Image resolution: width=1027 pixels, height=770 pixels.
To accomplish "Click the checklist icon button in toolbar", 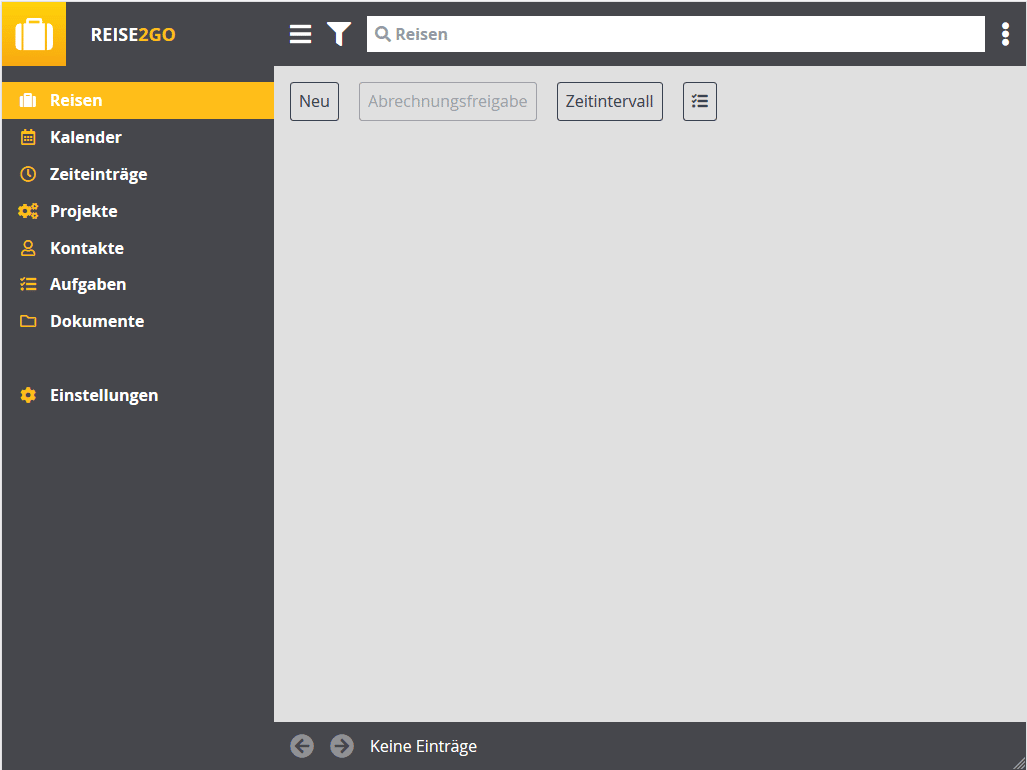I will 700,101.
